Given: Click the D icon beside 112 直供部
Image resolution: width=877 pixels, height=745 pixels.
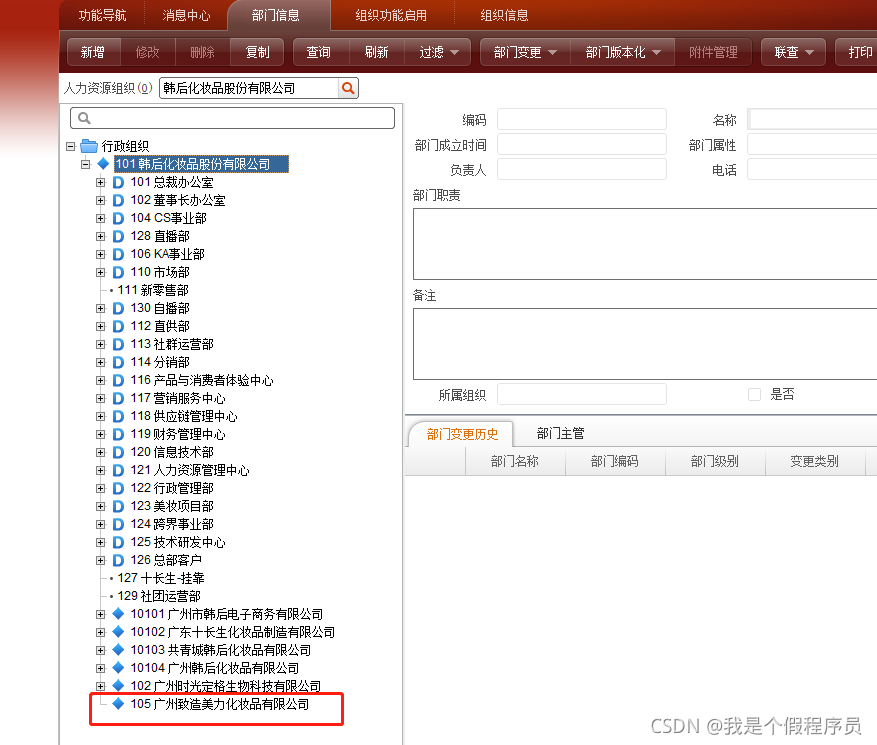Looking at the screenshot, I should (x=118, y=326).
